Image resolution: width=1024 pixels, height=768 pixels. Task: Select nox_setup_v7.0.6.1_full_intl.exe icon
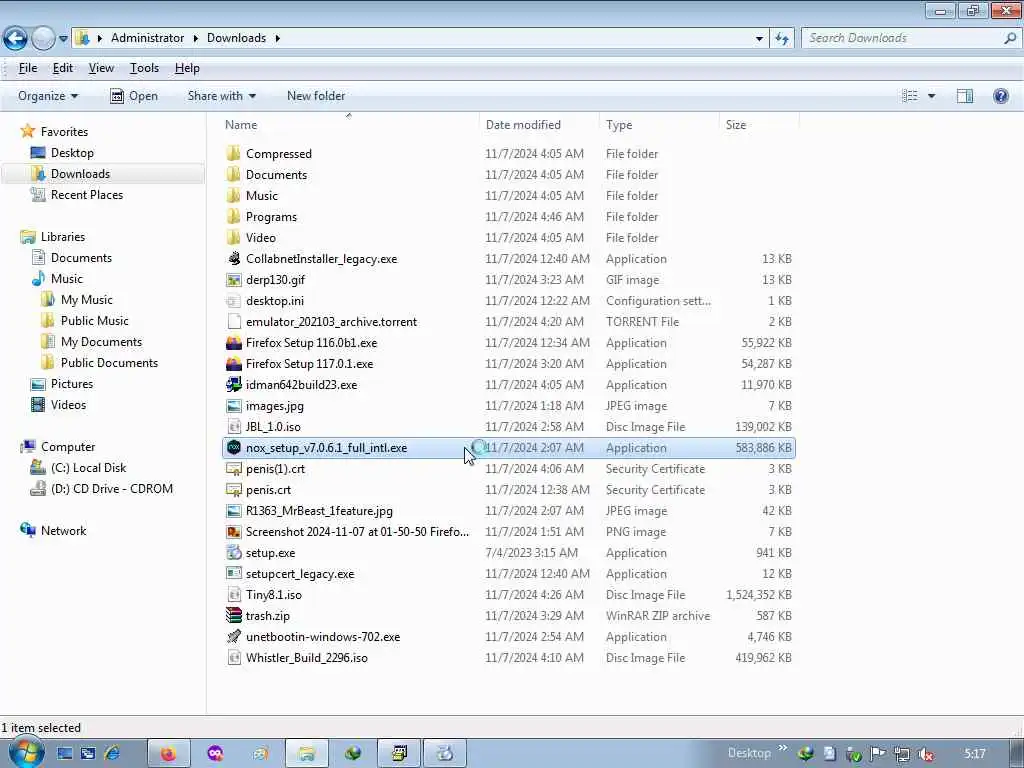(234, 447)
